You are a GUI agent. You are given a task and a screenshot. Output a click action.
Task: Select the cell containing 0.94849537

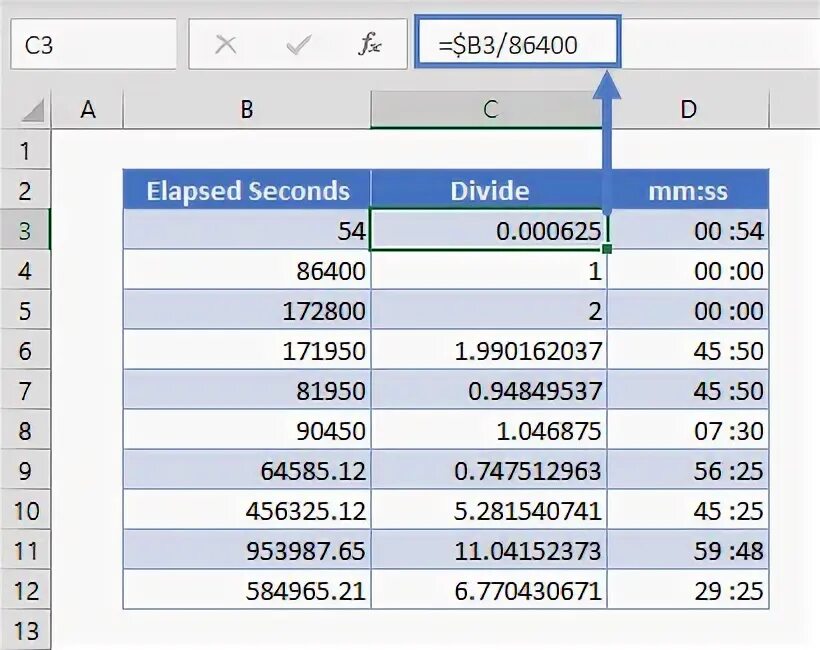(x=489, y=390)
